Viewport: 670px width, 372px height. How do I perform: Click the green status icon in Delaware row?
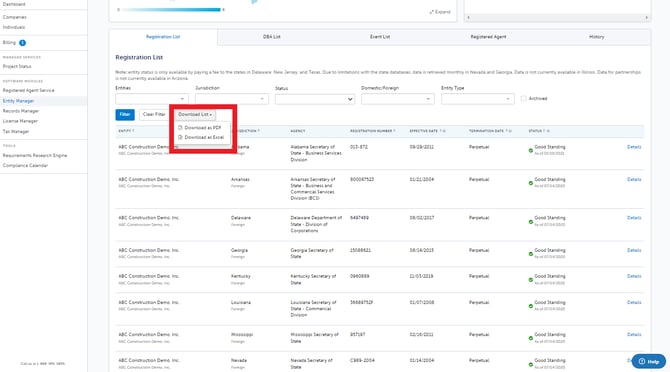click(x=531, y=222)
